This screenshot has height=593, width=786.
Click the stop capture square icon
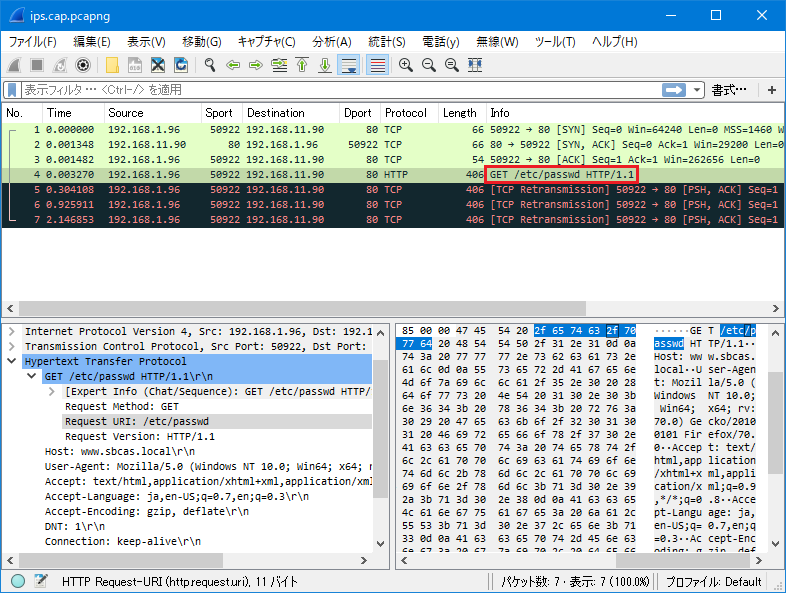[x=37, y=65]
